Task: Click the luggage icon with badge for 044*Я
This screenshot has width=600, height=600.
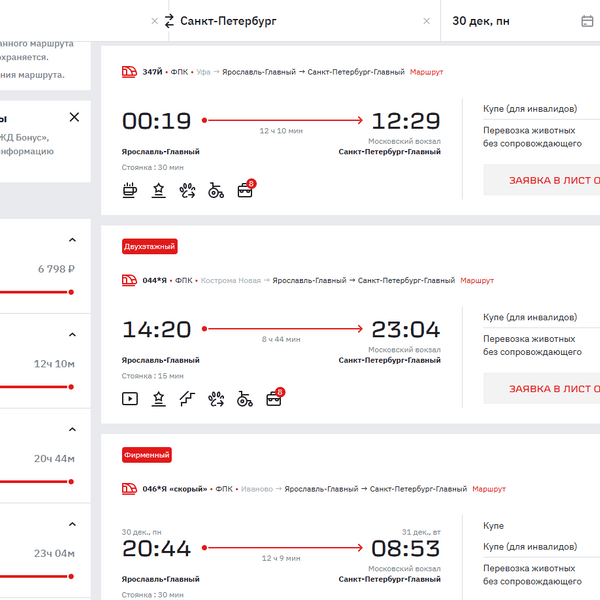Action: point(275,397)
